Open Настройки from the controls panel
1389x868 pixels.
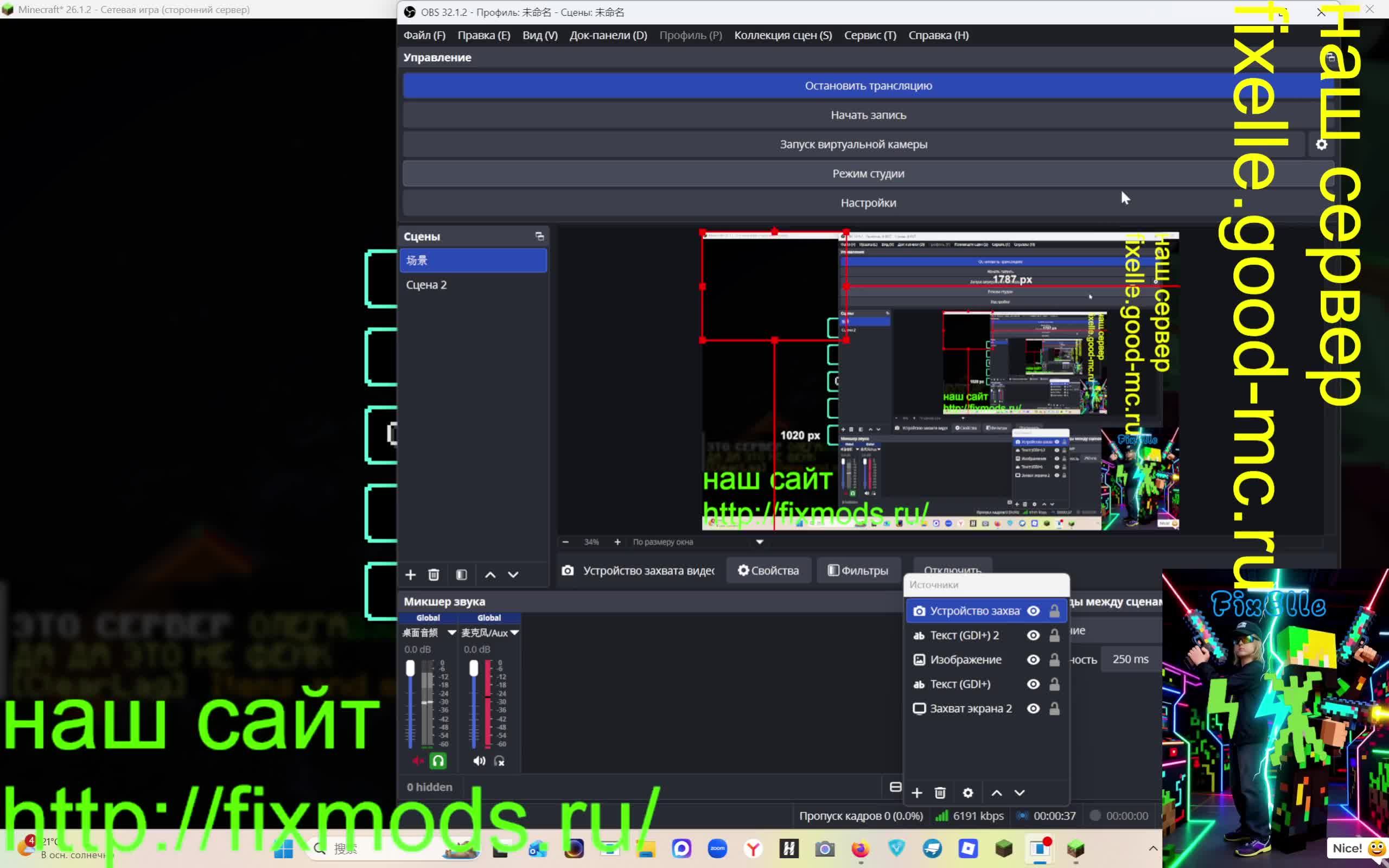(x=868, y=203)
